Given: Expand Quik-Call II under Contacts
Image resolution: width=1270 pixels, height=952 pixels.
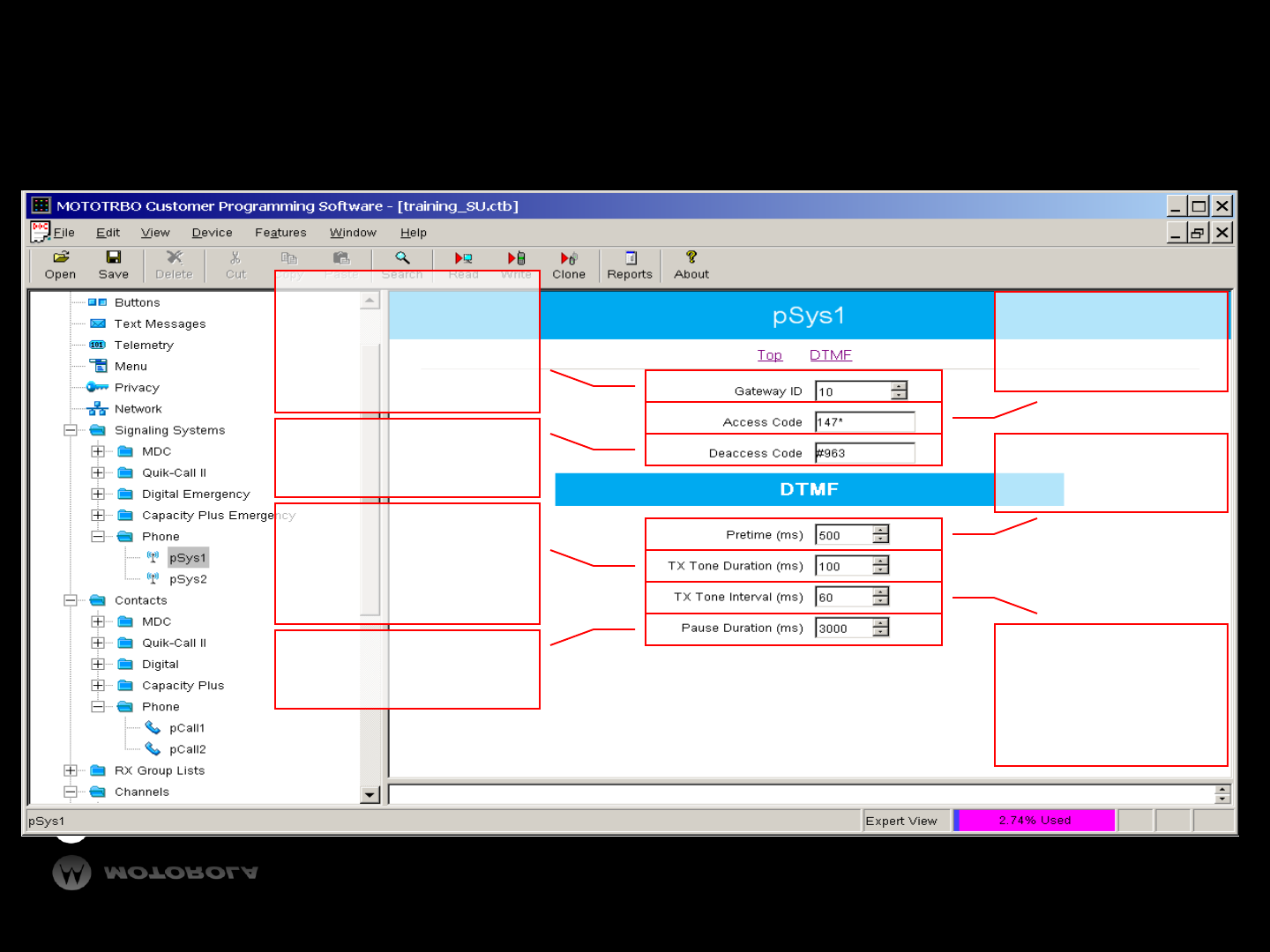Looking at the screenshot, I should point(98,643).
